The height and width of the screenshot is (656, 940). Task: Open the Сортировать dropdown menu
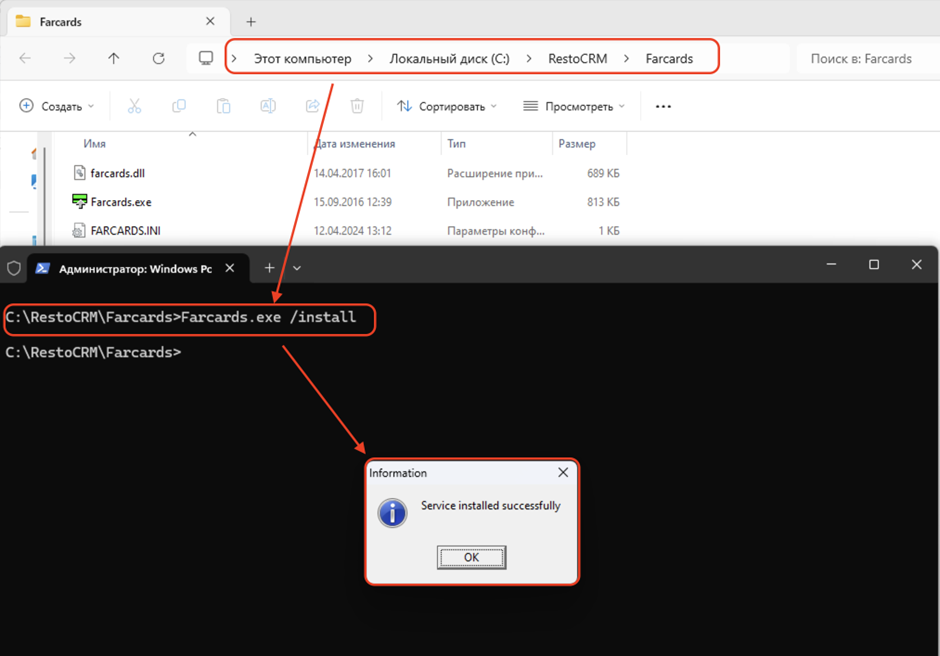[x=447, y=106]
